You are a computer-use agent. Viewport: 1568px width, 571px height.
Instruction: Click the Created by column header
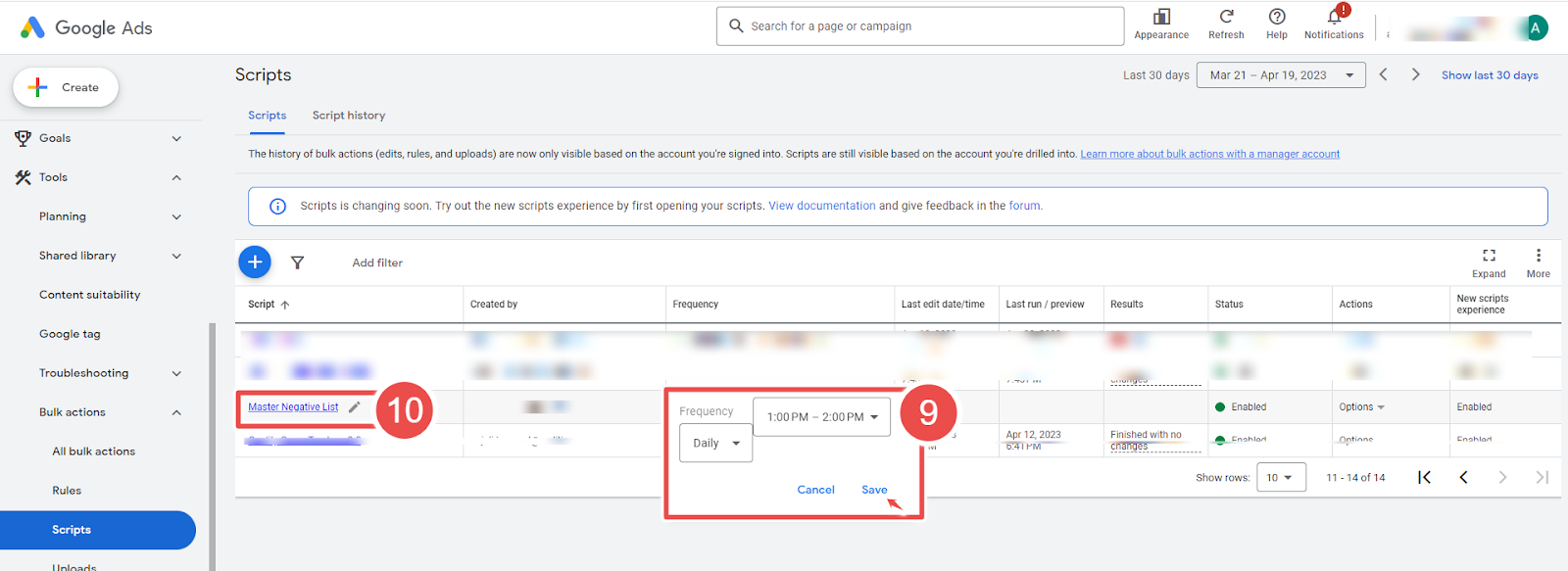click(x=494, y=305)
